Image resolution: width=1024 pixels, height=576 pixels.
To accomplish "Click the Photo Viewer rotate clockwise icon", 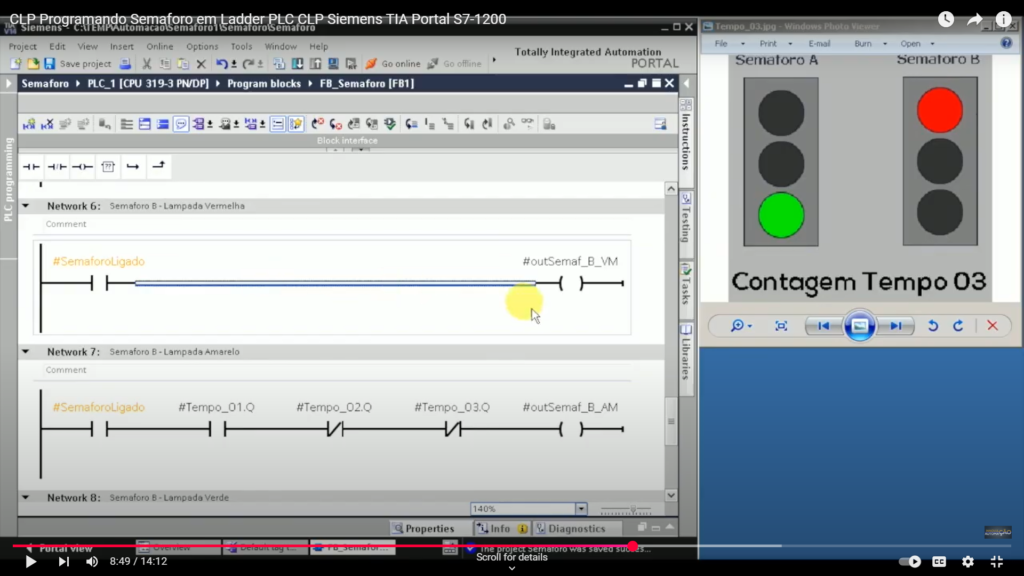I will pyautogui.click(x=958, y=326).
